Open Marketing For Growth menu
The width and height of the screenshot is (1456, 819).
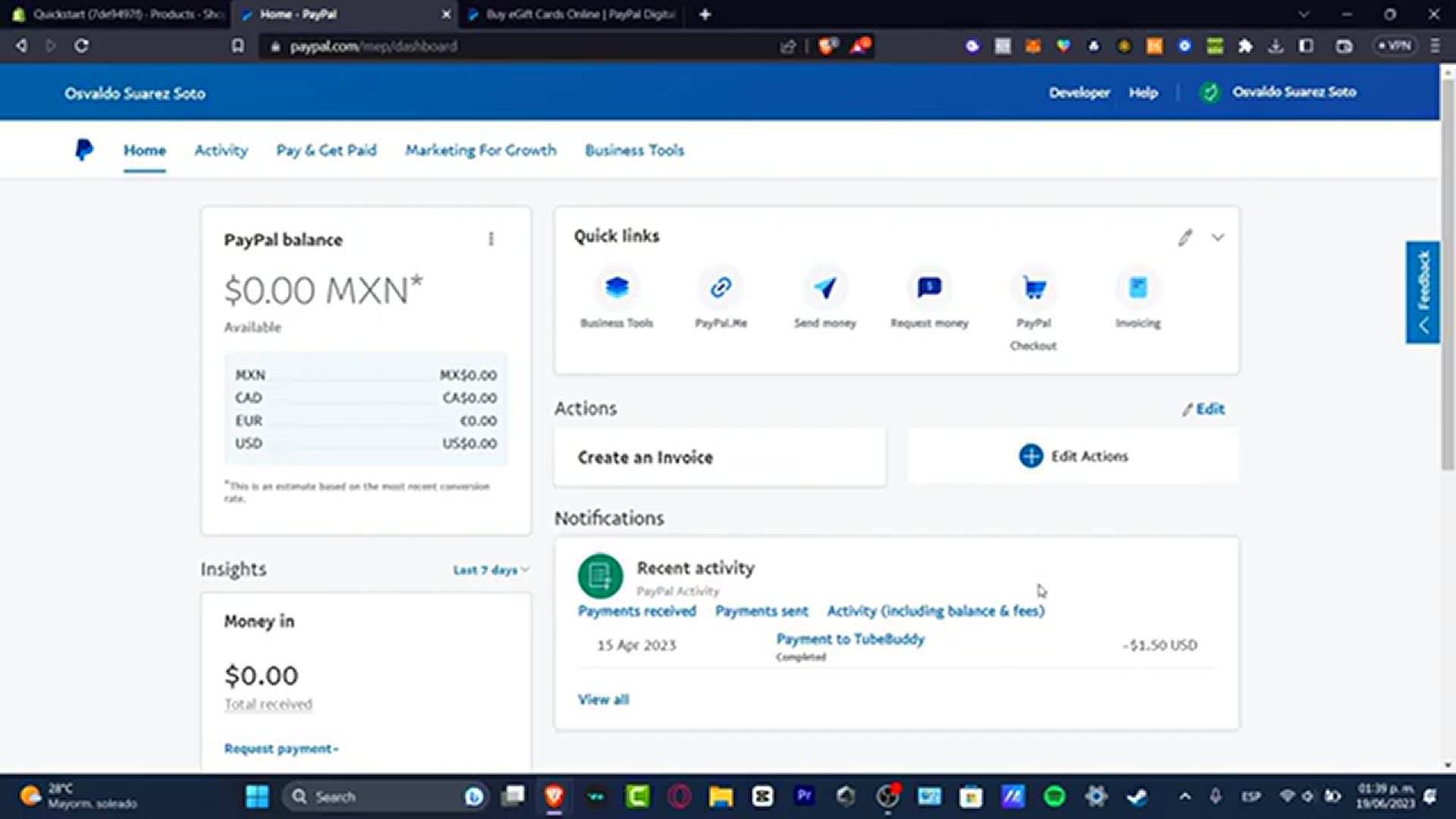481,150
